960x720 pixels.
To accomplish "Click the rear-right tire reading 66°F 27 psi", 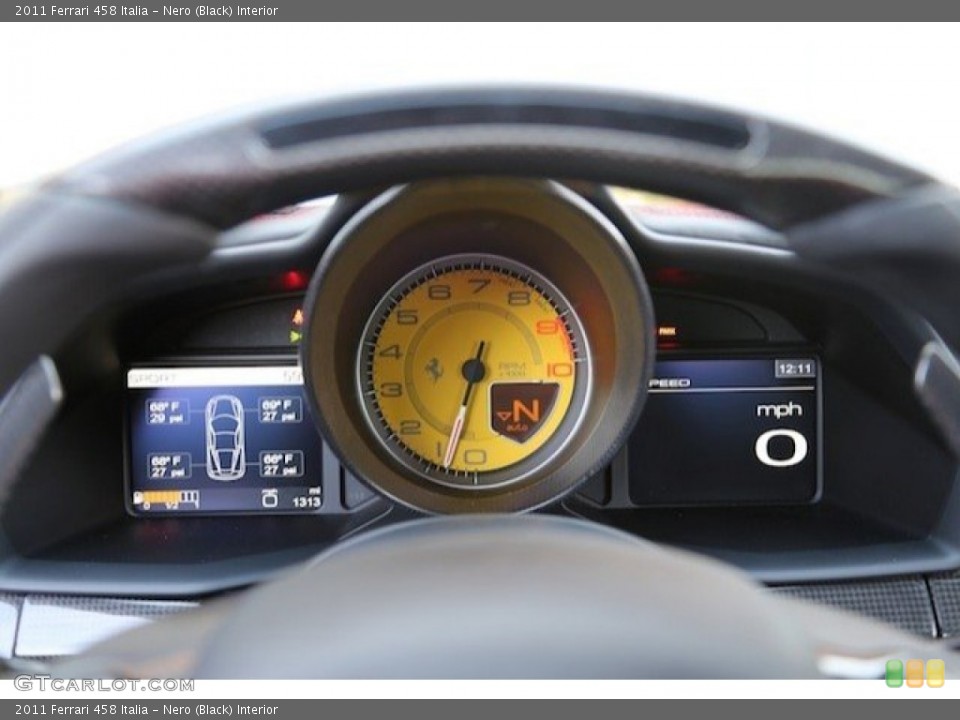I will coord(281,464).
